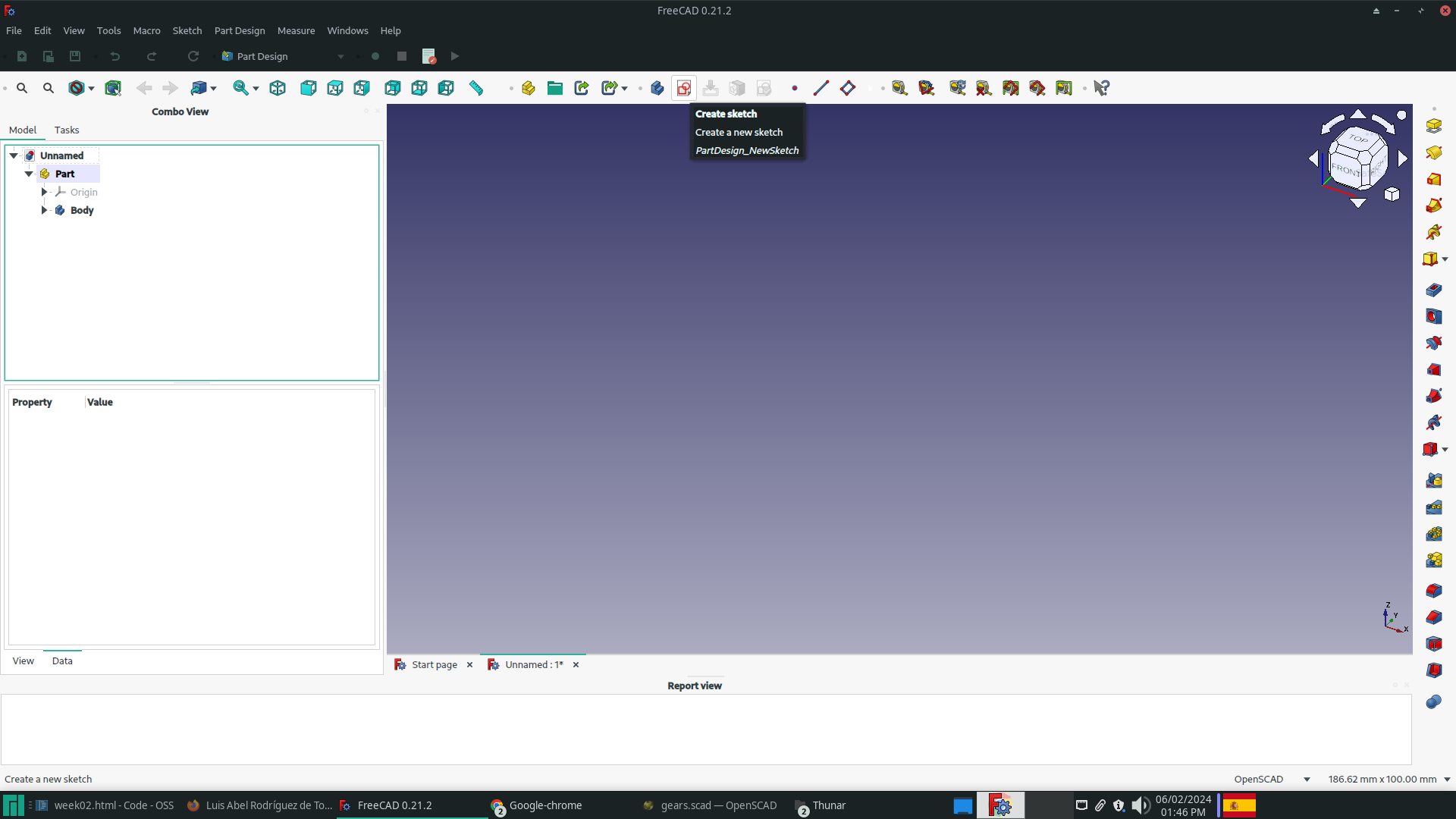Open the Sketch menu
The width and height of the screenshot is (1456, 819).
click(187, 30)
